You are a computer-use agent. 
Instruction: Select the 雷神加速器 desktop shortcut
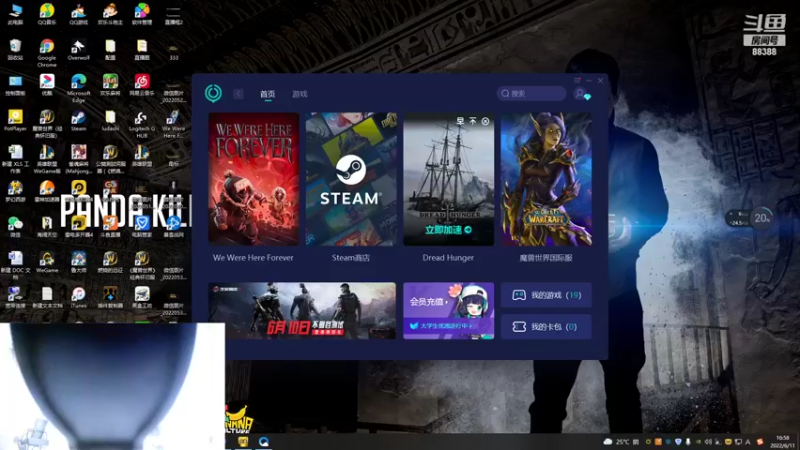(x=47, y=191)
